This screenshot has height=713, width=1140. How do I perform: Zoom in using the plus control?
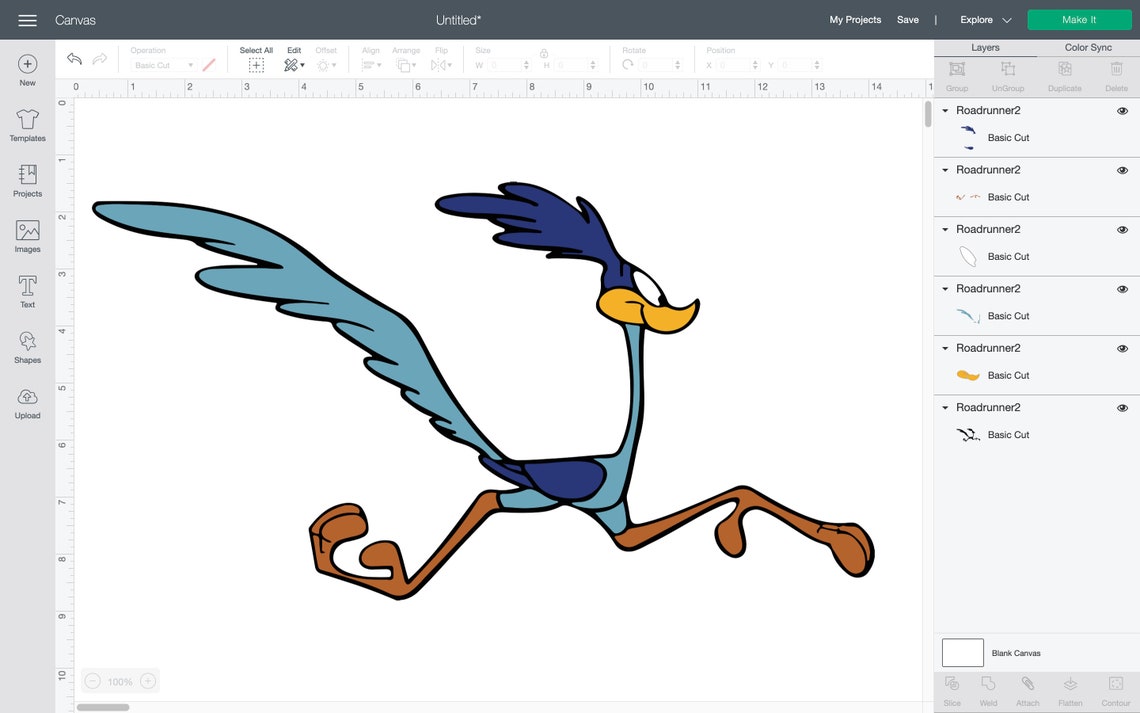tap(148, 680)
